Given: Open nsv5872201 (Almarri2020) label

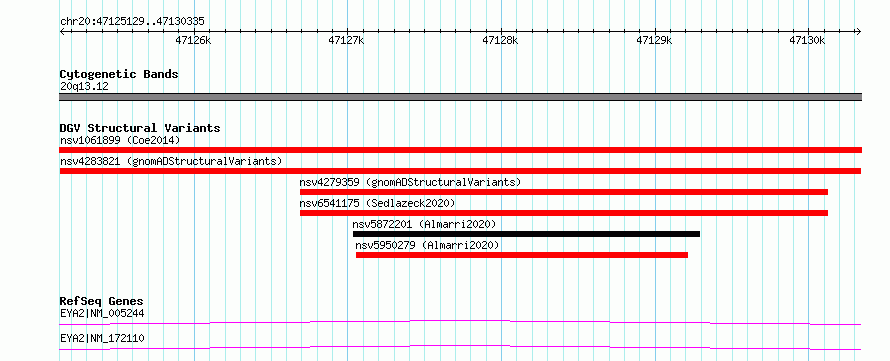Looking at the screenshot, I should [425, 224].
